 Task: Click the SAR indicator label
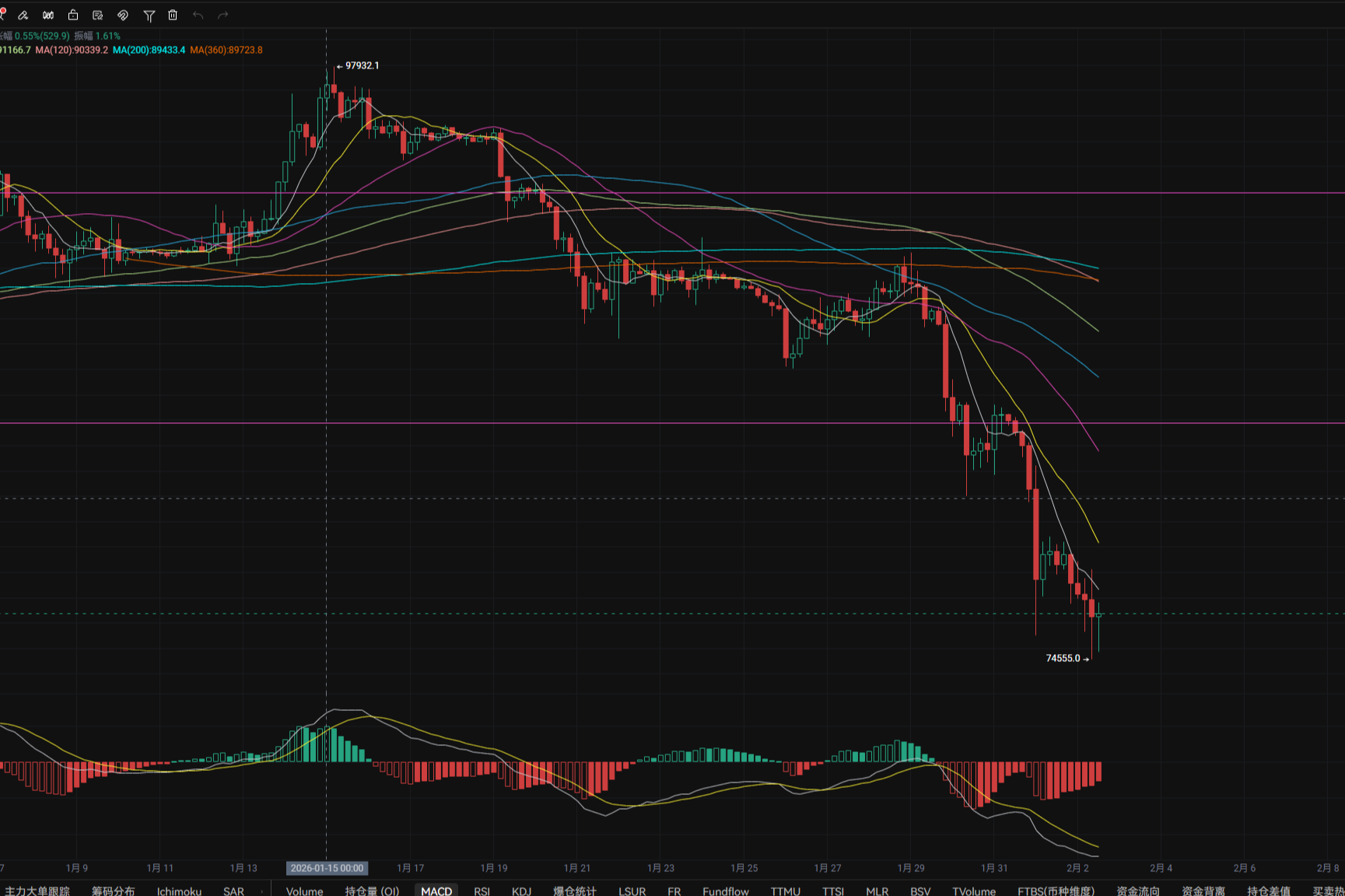click(x=233, y=891)
